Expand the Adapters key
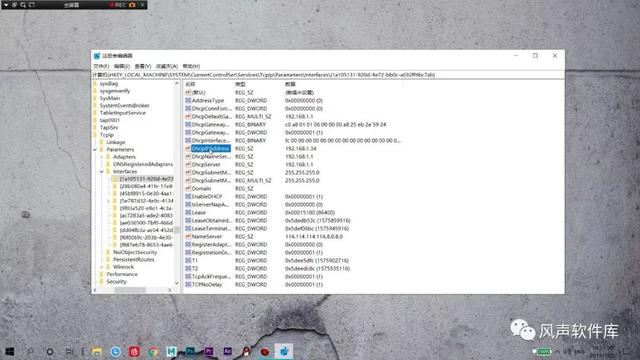This screenshot has width=640, height=360. click(x=102, y=157)
